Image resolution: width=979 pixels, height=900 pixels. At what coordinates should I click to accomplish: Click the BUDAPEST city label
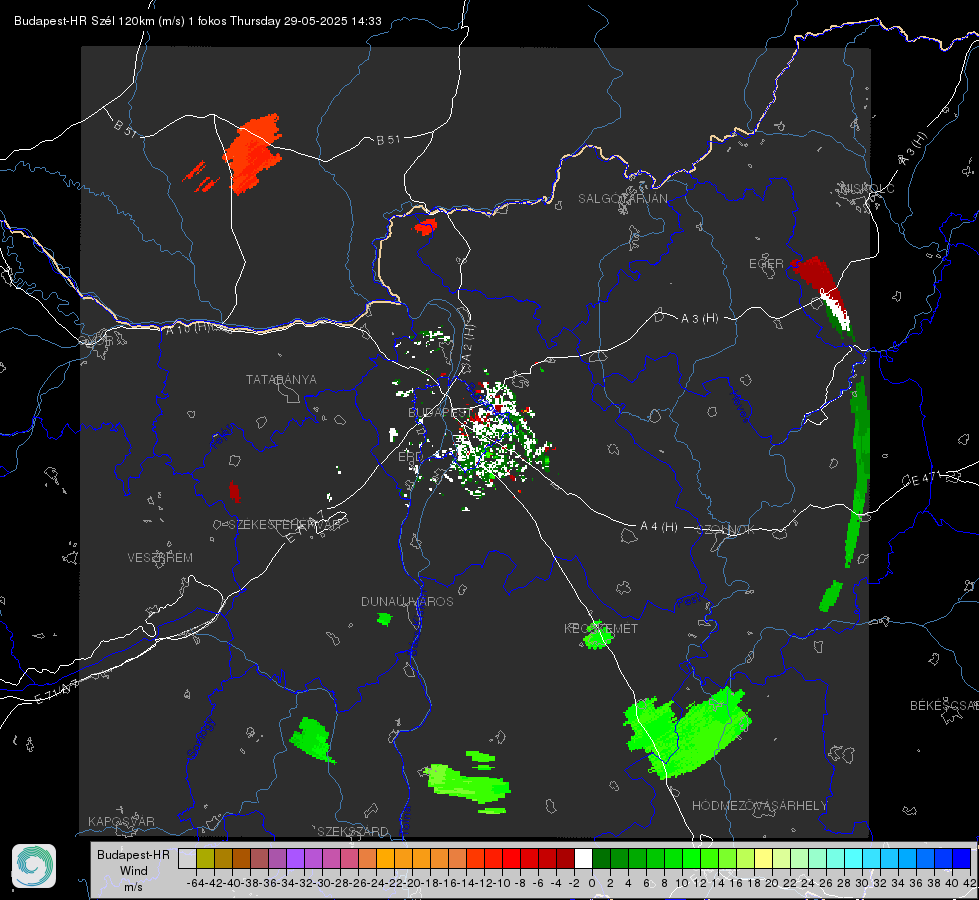click(438, 412)
